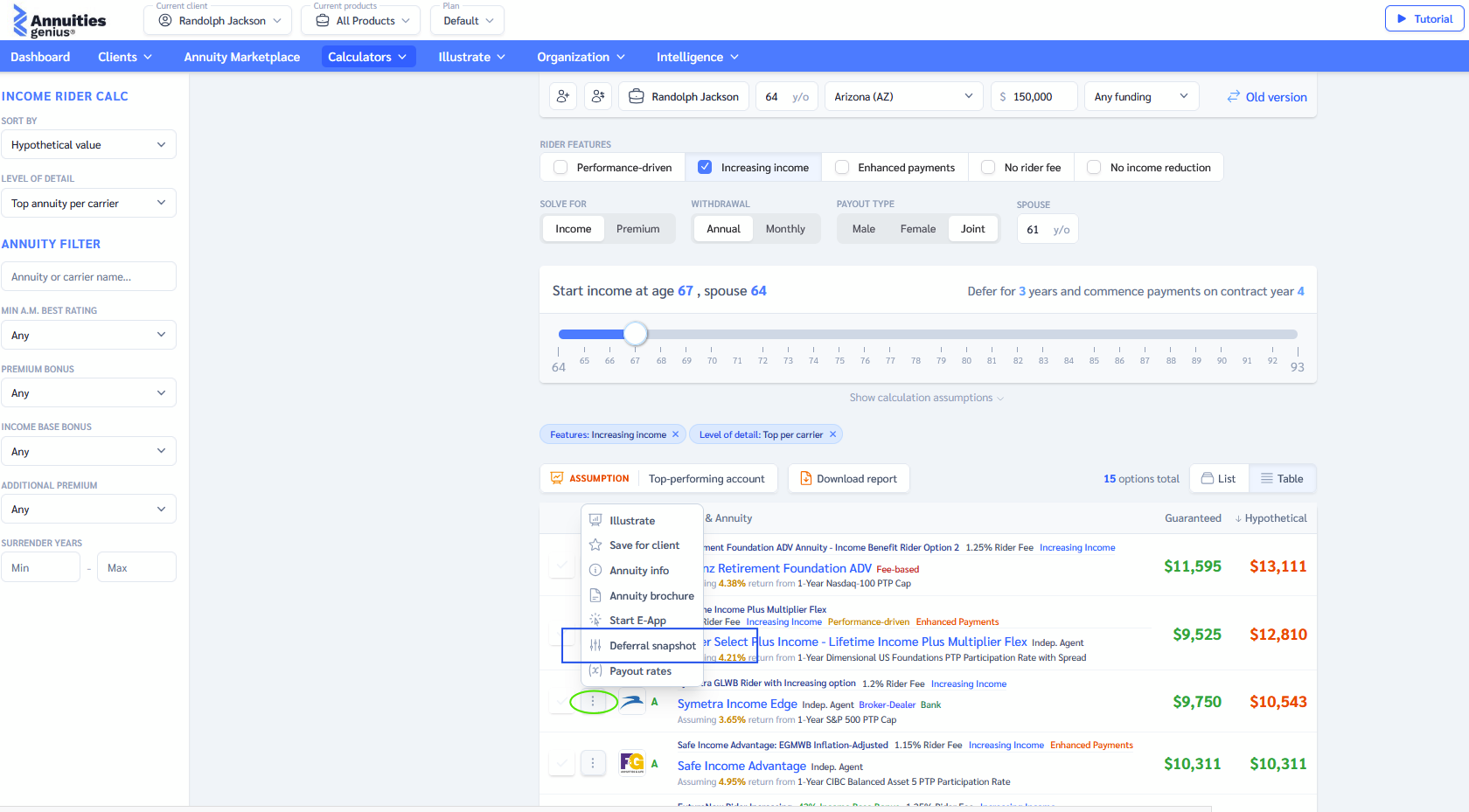
Task: Open the Safe Income Advantage annuity link
Action: pyautogui.click(x=741, y=766)
